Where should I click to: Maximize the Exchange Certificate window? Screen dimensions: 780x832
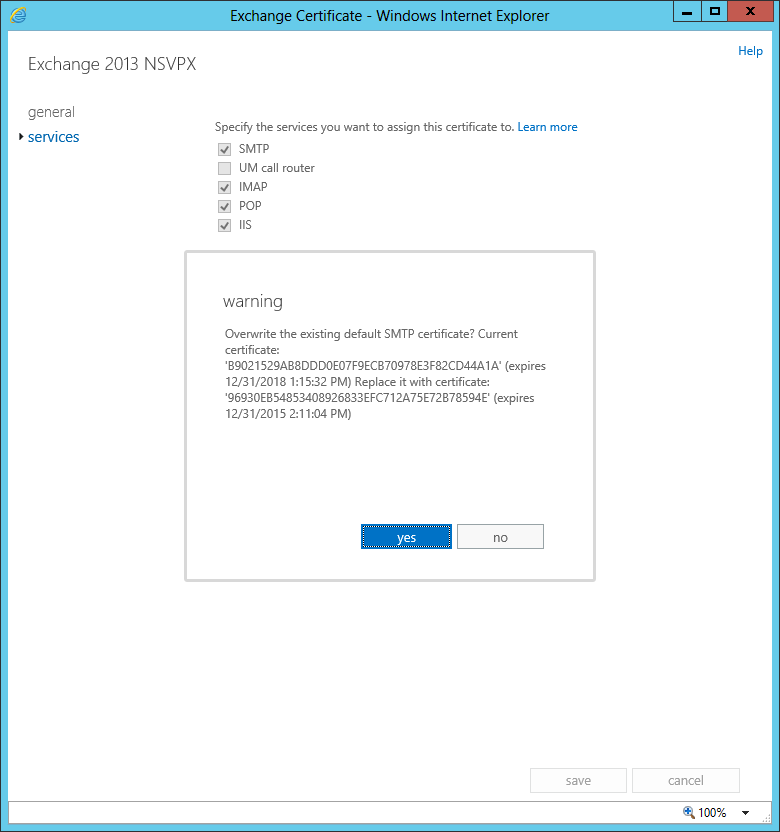(714, 11)
